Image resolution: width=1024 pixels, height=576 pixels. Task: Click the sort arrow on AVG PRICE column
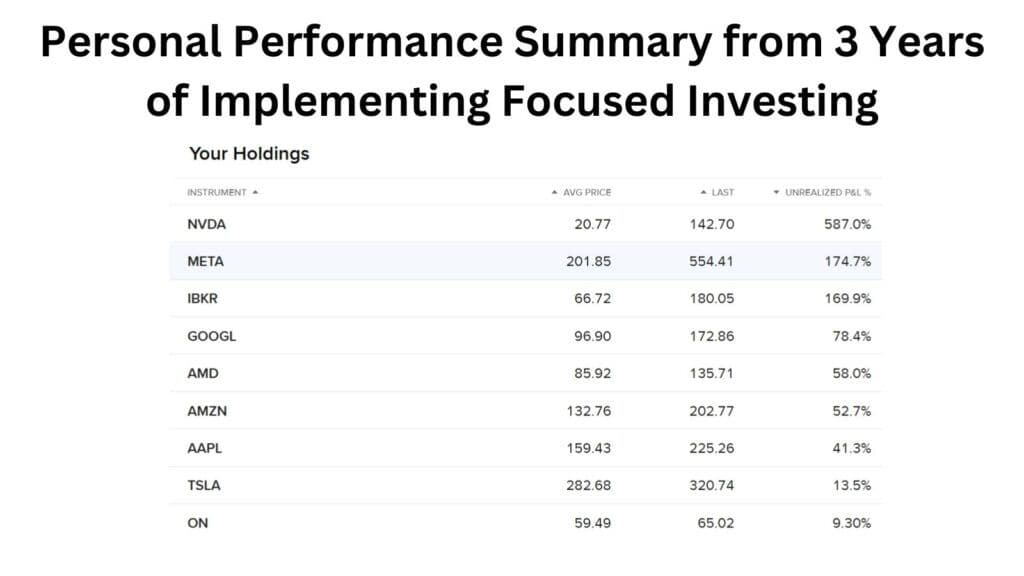tap(553, 192)
